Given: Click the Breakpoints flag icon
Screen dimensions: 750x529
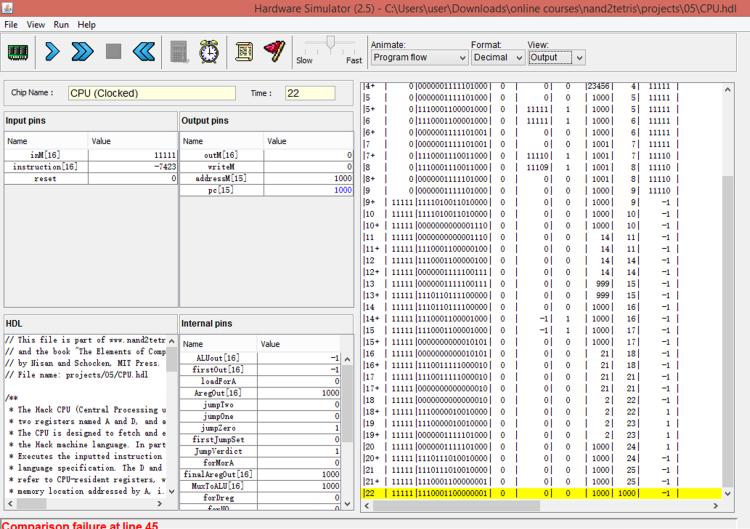Looking at the screenshot, I should click(x=274, y=51).
